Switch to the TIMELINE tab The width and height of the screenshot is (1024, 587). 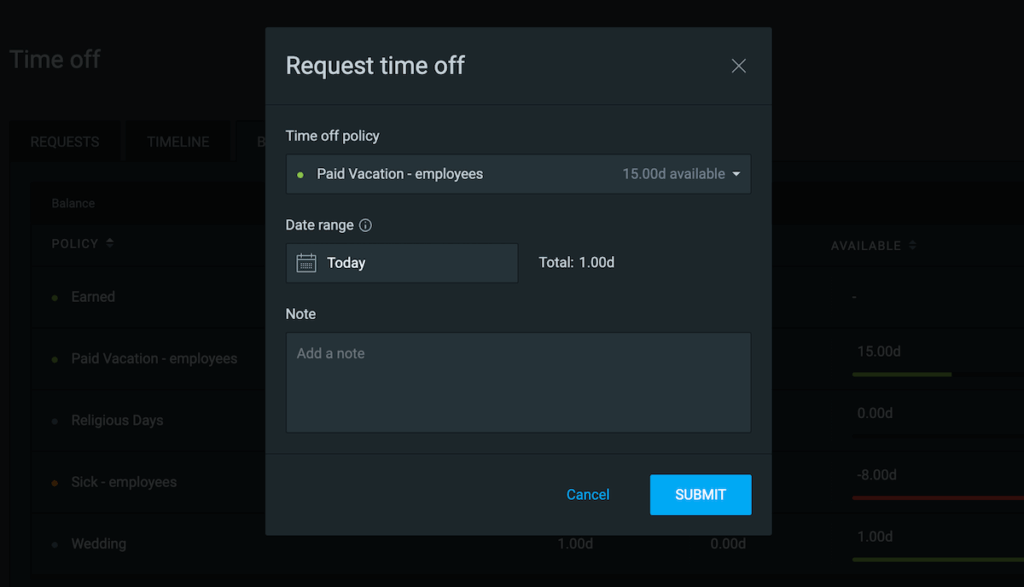177,141
